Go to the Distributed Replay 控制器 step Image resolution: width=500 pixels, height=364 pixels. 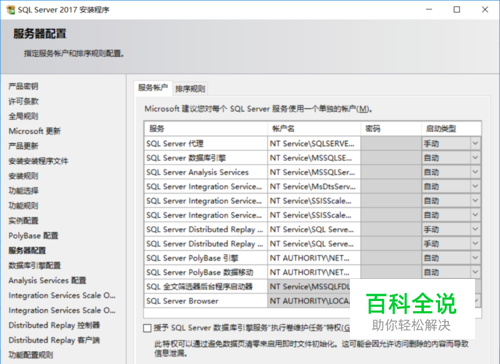(54, 325)
